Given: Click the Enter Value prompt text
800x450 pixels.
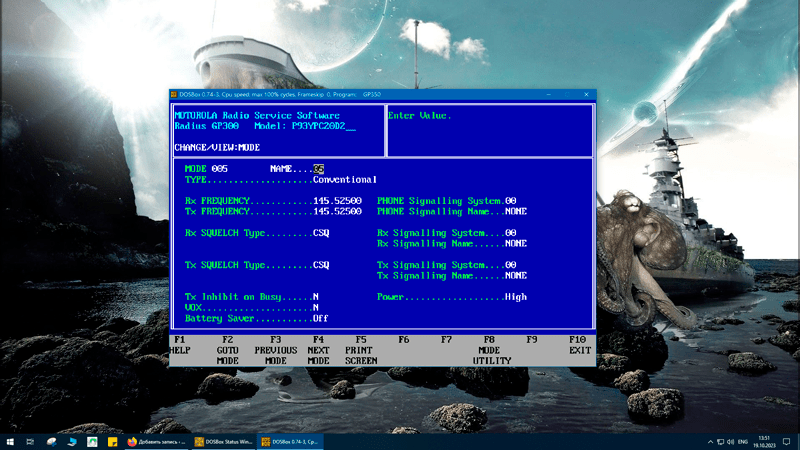Looking at the screenshot, I should [x=420, y=116].
